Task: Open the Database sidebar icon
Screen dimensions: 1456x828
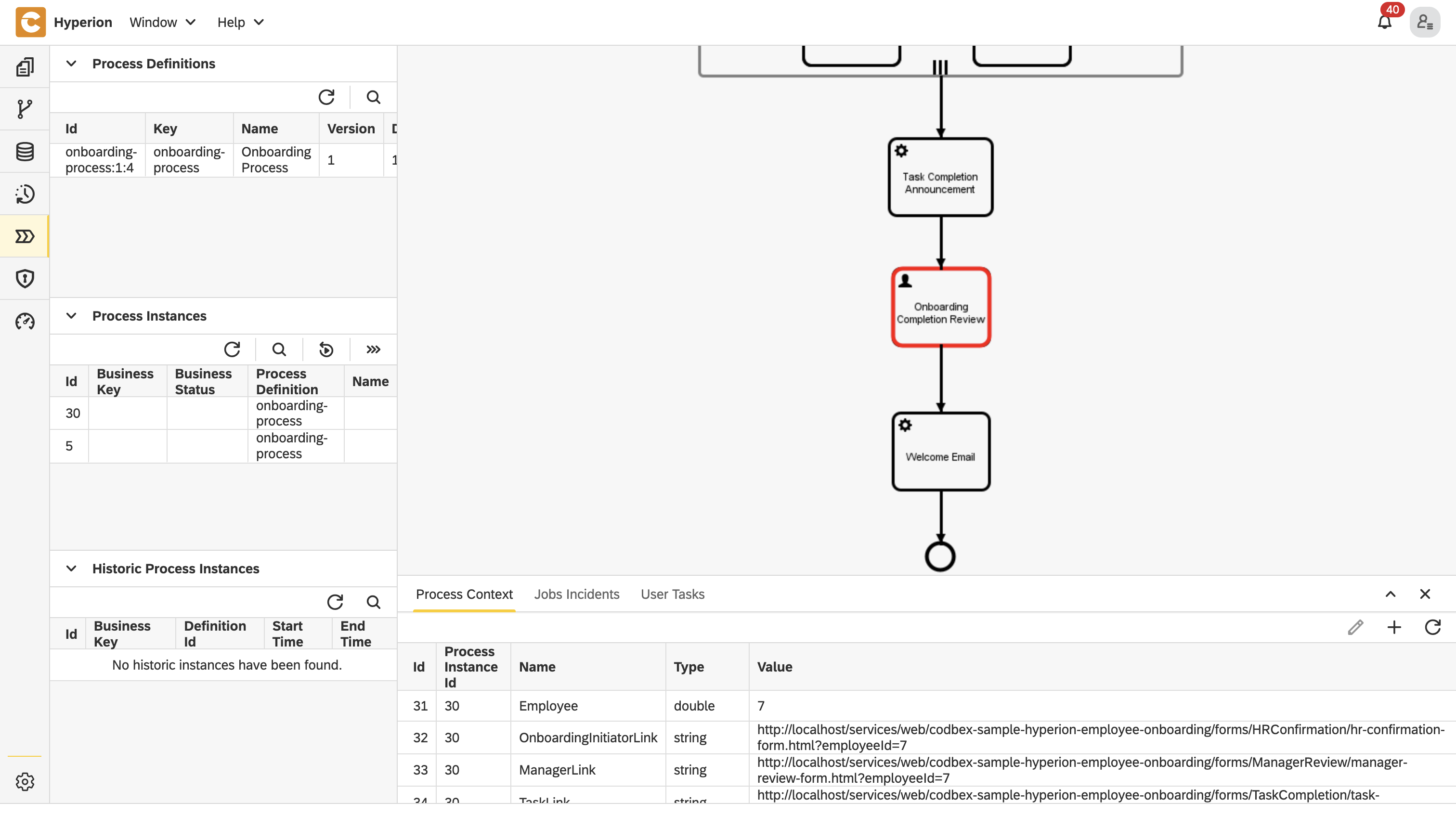Action: [25, 152]
